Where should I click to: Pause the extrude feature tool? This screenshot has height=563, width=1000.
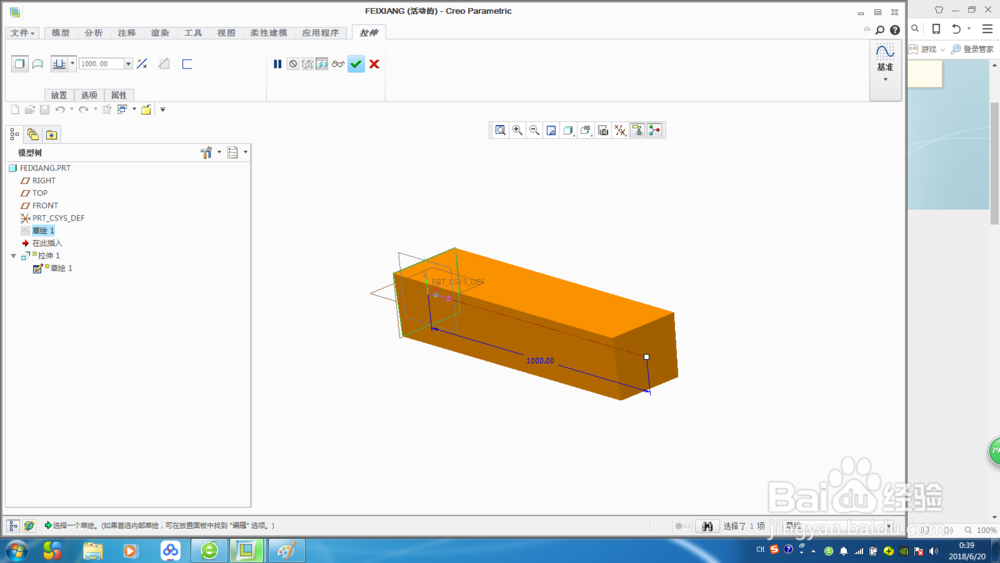point(277,64)
